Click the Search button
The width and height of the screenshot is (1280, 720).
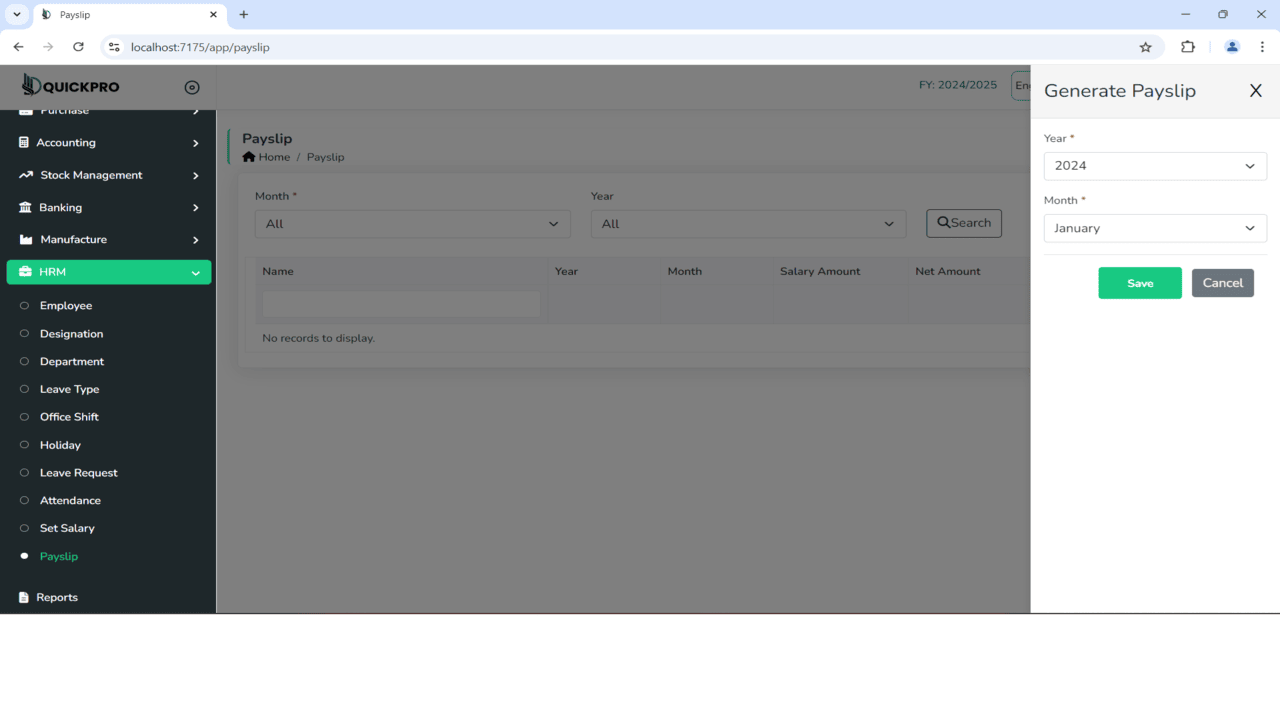tap(963, 223)
